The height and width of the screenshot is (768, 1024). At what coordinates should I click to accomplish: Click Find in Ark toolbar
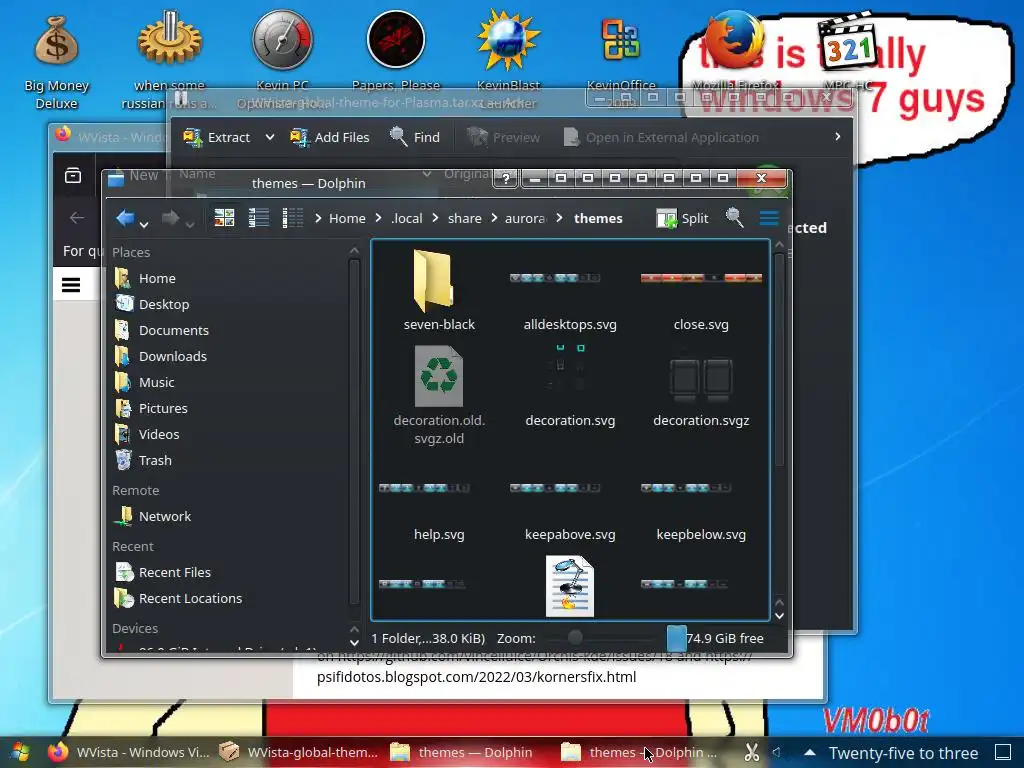pyautogui.click(x=415, y=137)
